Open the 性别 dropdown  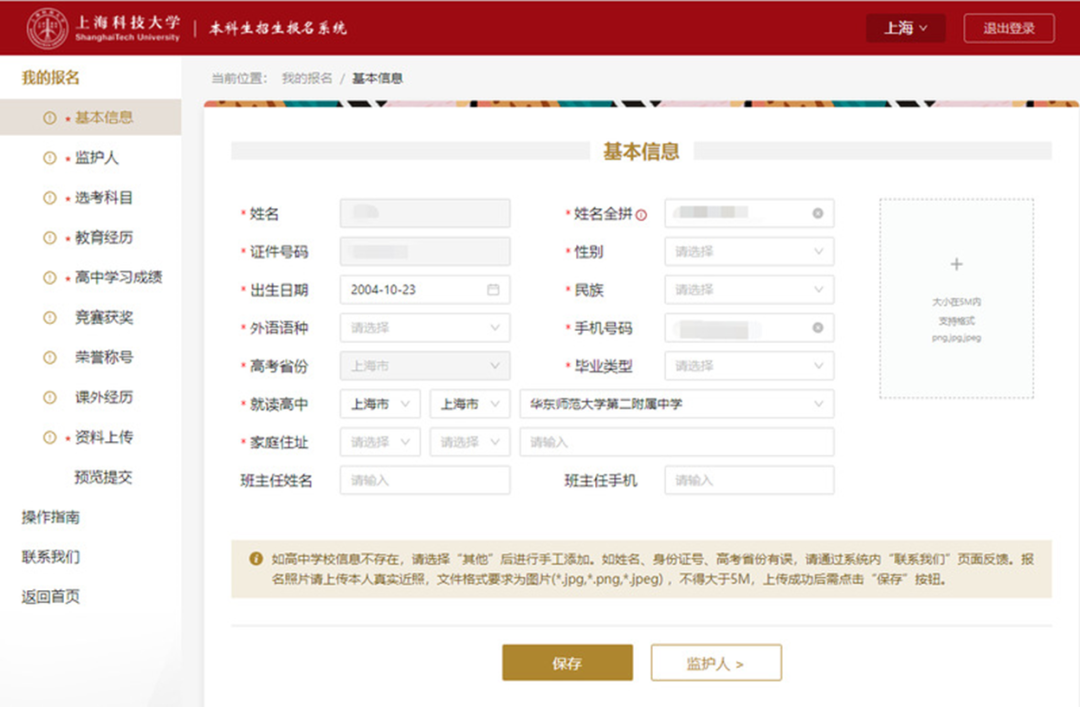click(750, 251)
